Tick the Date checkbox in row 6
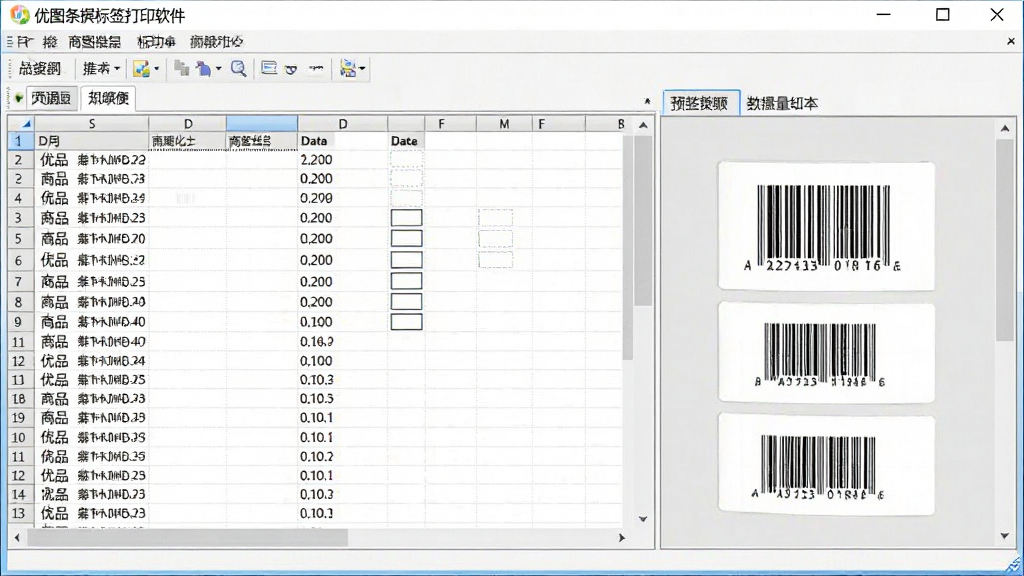The height and width of the screenshot is (576, 1024). point(406,260)
